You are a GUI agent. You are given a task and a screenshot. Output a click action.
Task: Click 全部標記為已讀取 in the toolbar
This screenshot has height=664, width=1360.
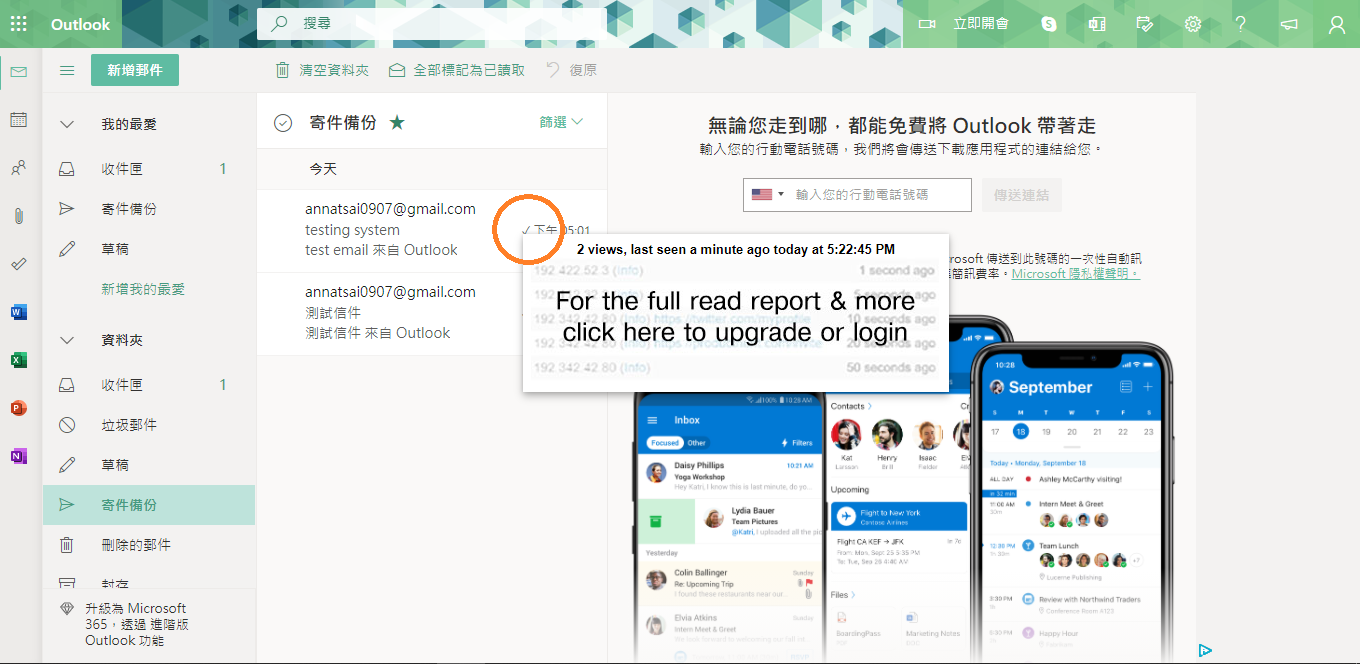456,70
